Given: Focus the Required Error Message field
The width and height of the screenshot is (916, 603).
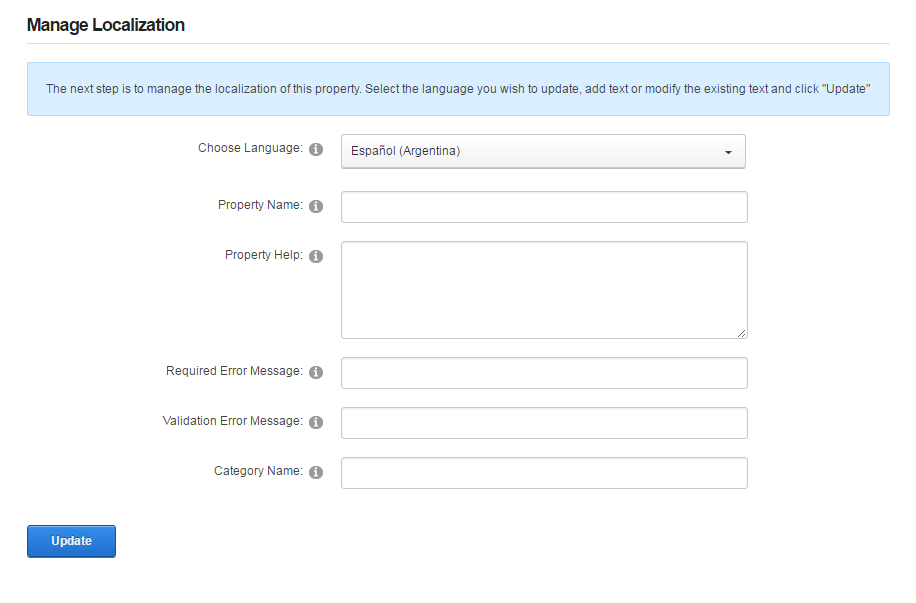Looking at the screenshot, I should point(544,373).
